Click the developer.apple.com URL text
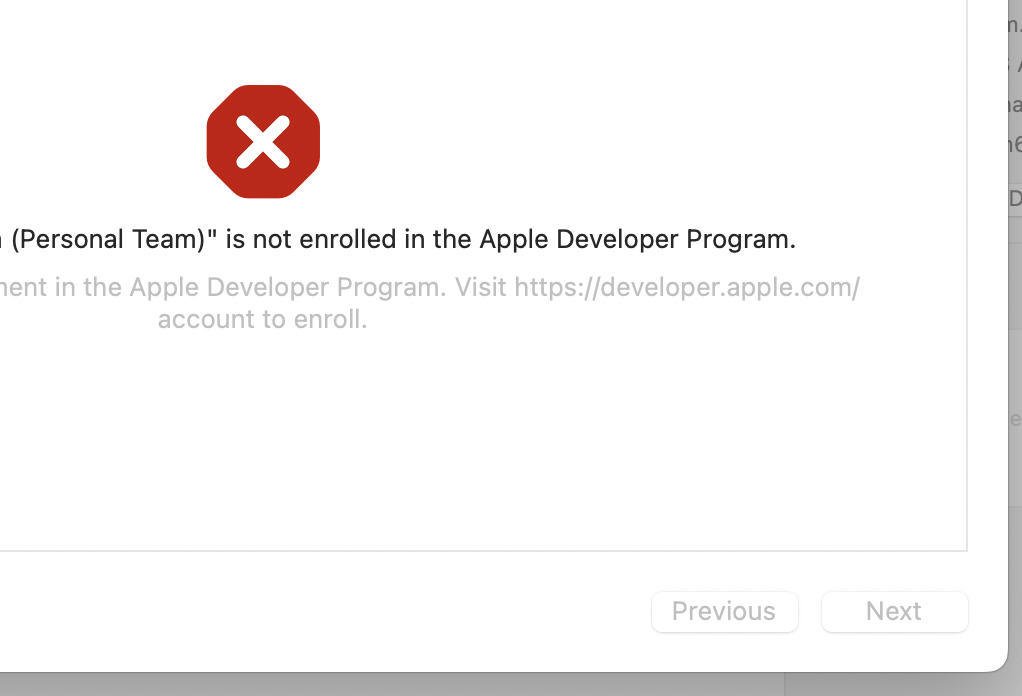 pos(688,287)
